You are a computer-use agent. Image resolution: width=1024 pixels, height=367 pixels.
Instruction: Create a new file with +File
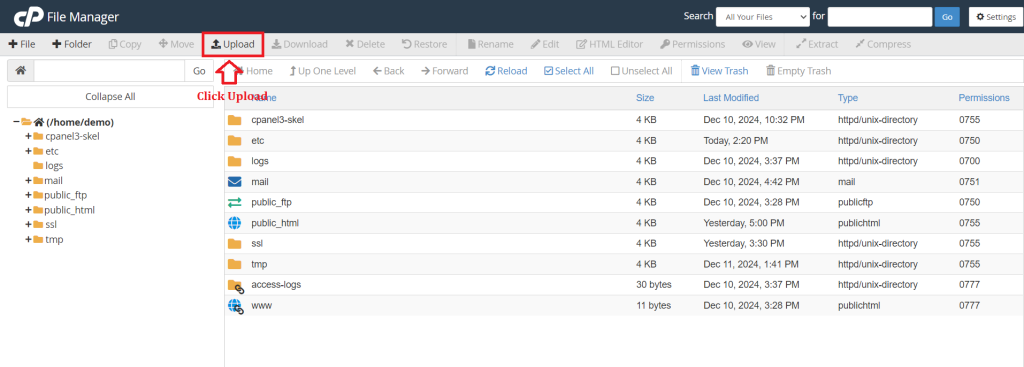[x=22, y=44]
